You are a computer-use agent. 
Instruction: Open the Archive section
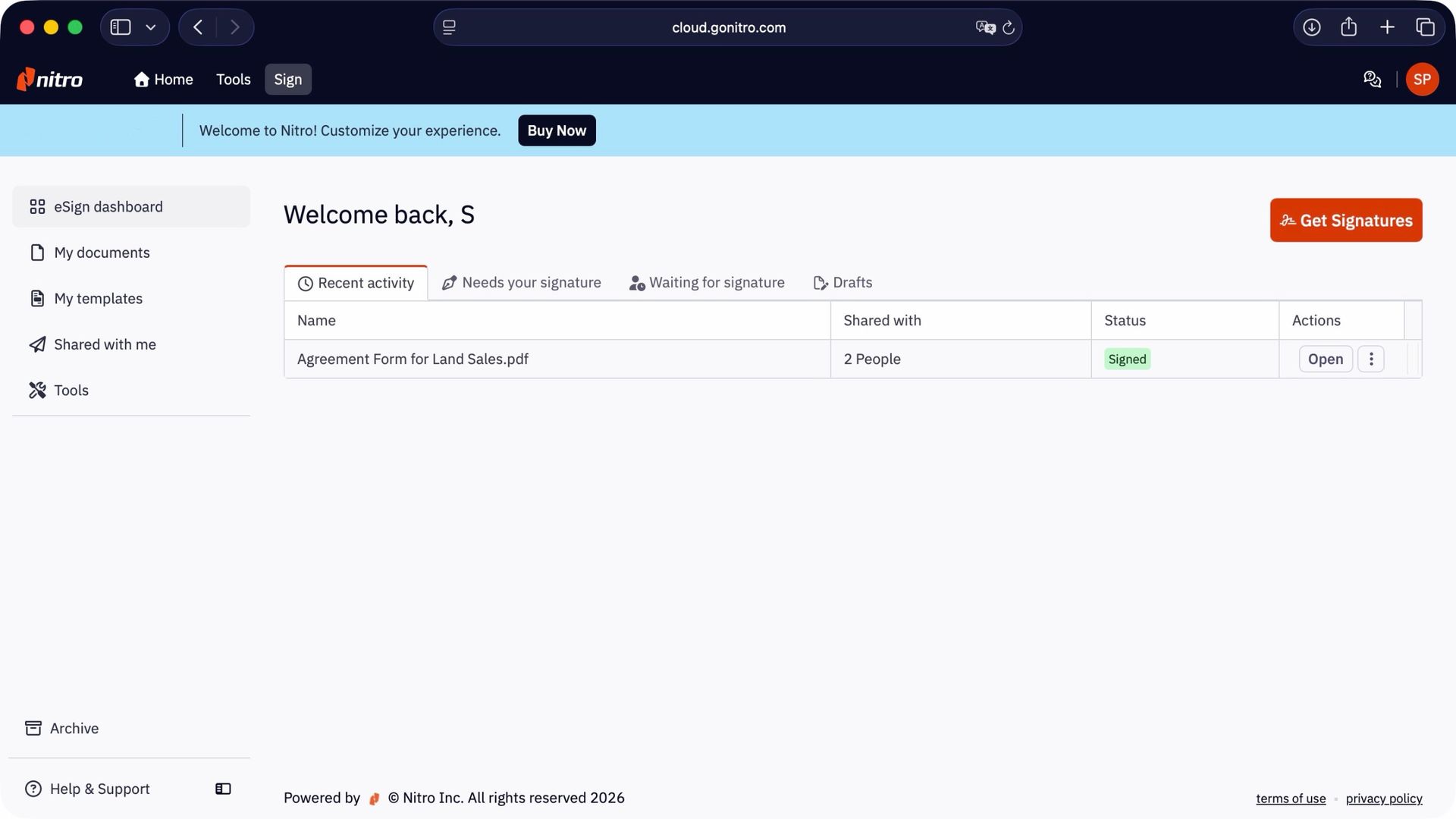[x=62, y=728]
